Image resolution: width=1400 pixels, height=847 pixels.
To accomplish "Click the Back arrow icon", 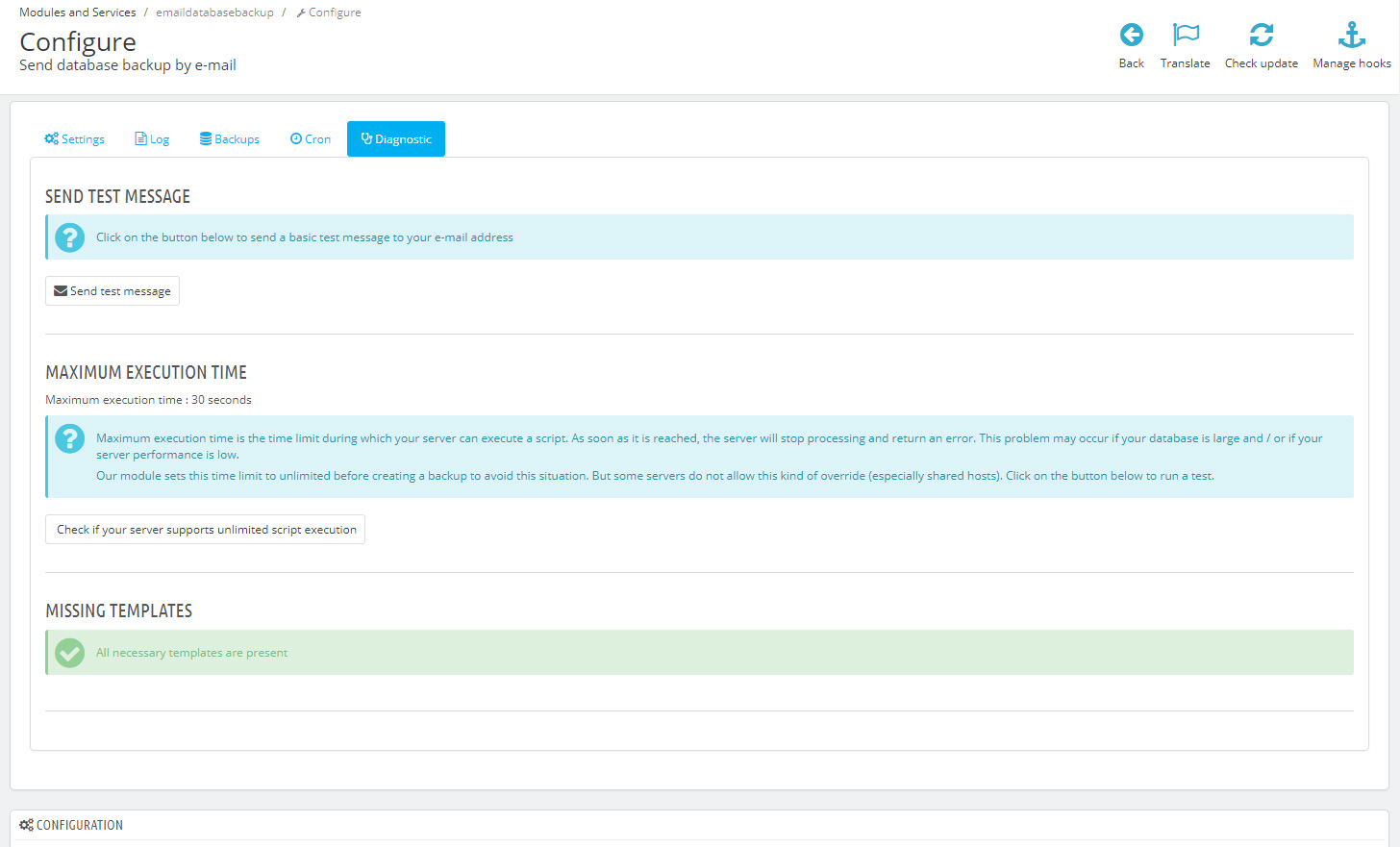I will (1131, 36).
